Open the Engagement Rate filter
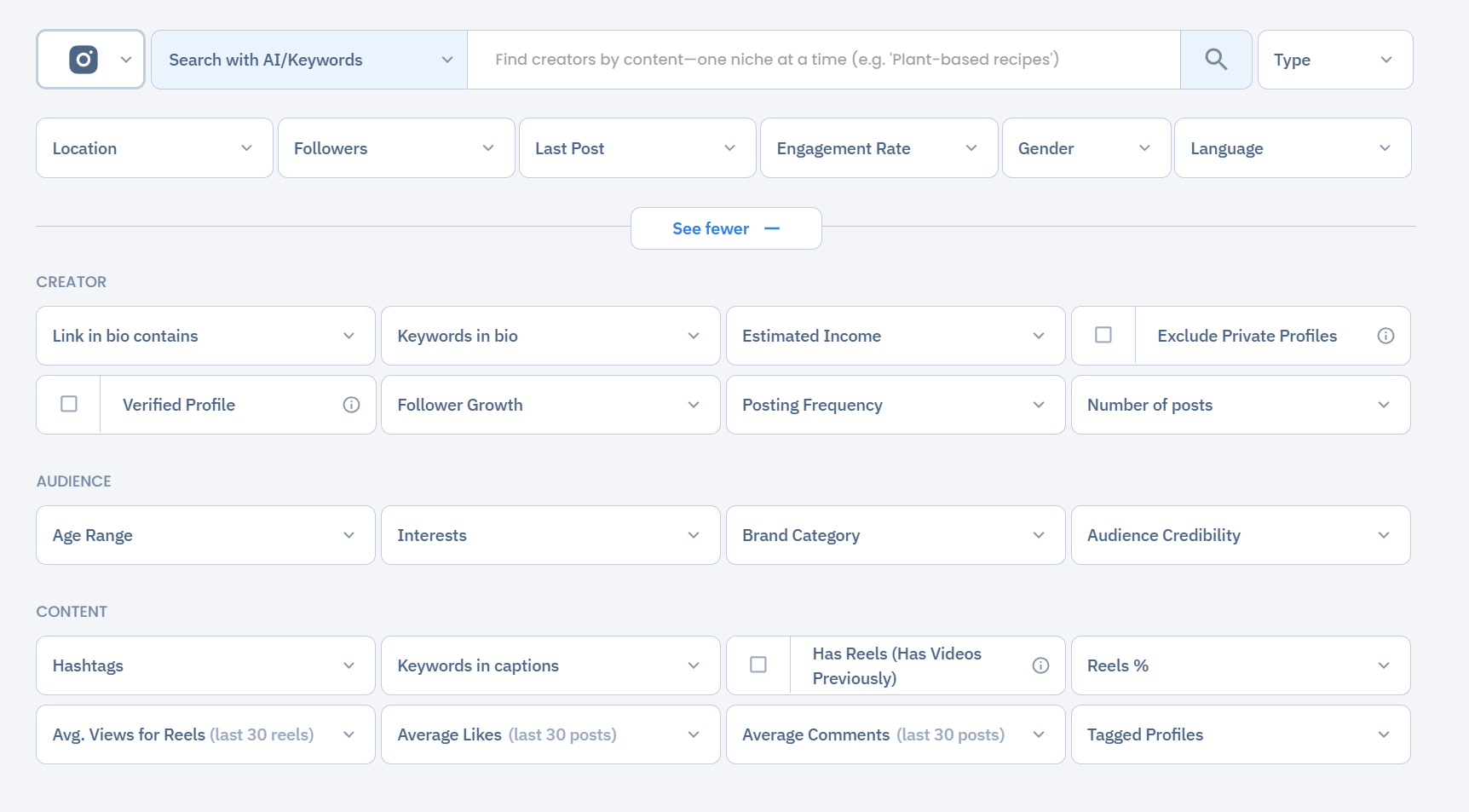The width and height of the screenshot is (1469, 812). tap(879, 148)
